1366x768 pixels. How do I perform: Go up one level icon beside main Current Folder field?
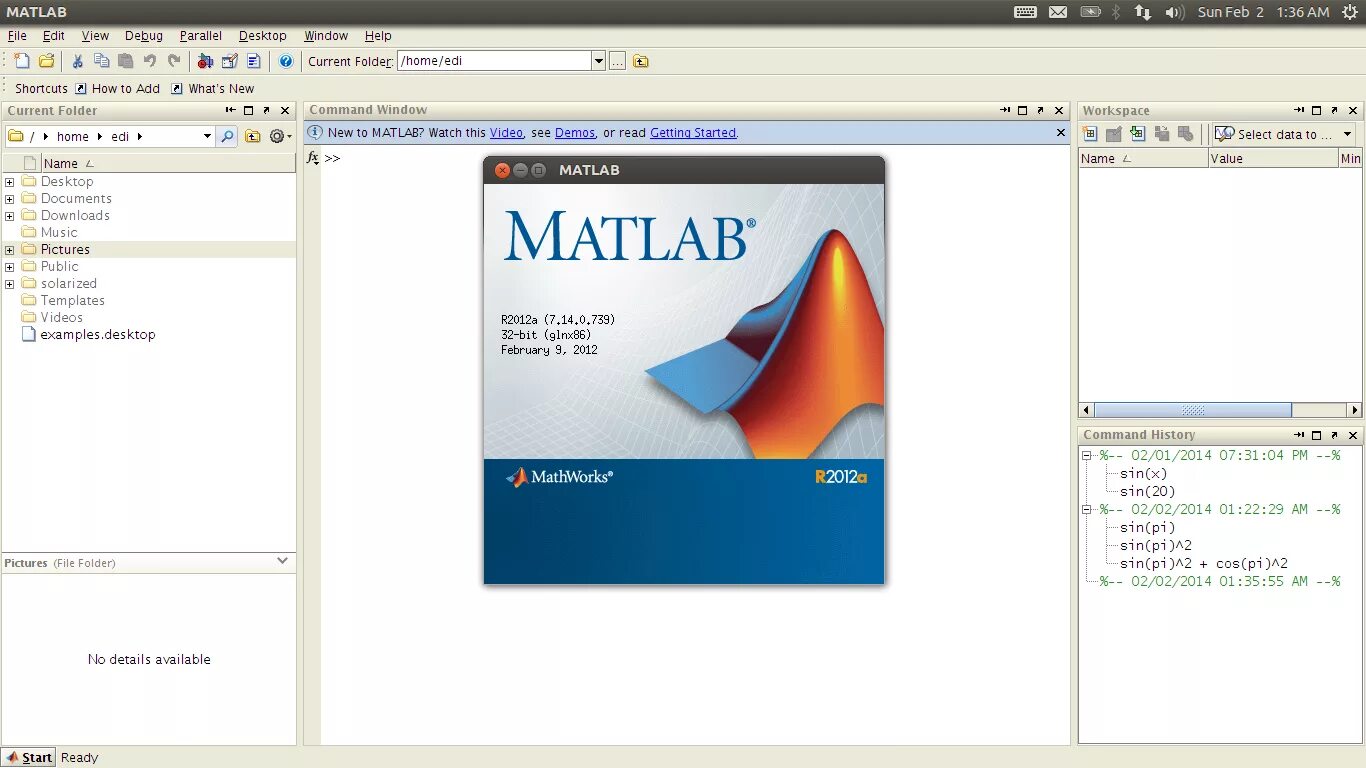[641, 61]
